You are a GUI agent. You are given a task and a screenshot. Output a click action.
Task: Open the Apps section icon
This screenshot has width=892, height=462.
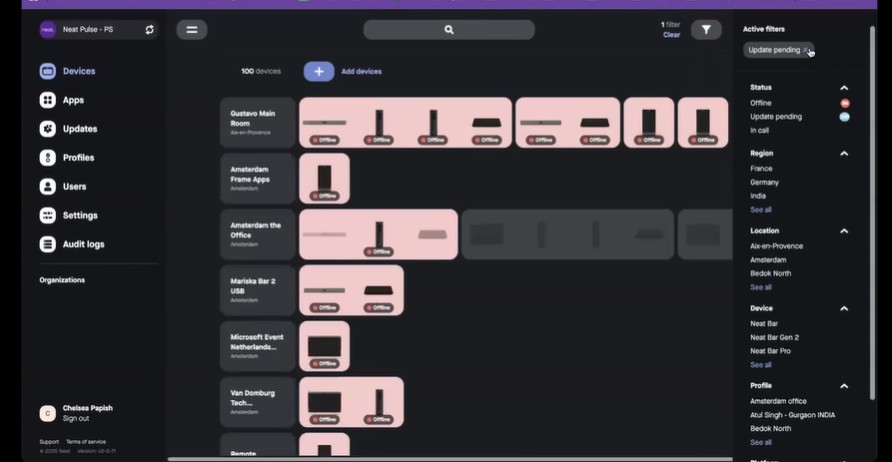tap(47, 100)
